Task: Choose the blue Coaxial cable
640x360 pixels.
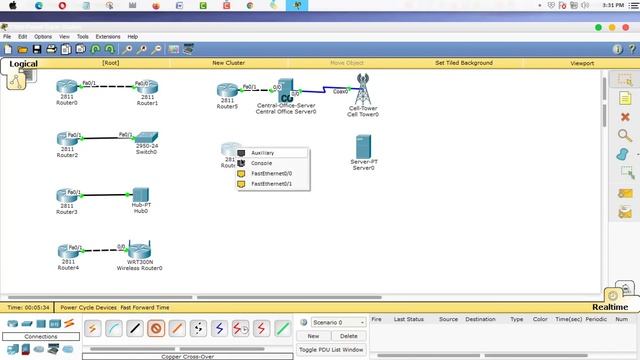Action: 220,329
